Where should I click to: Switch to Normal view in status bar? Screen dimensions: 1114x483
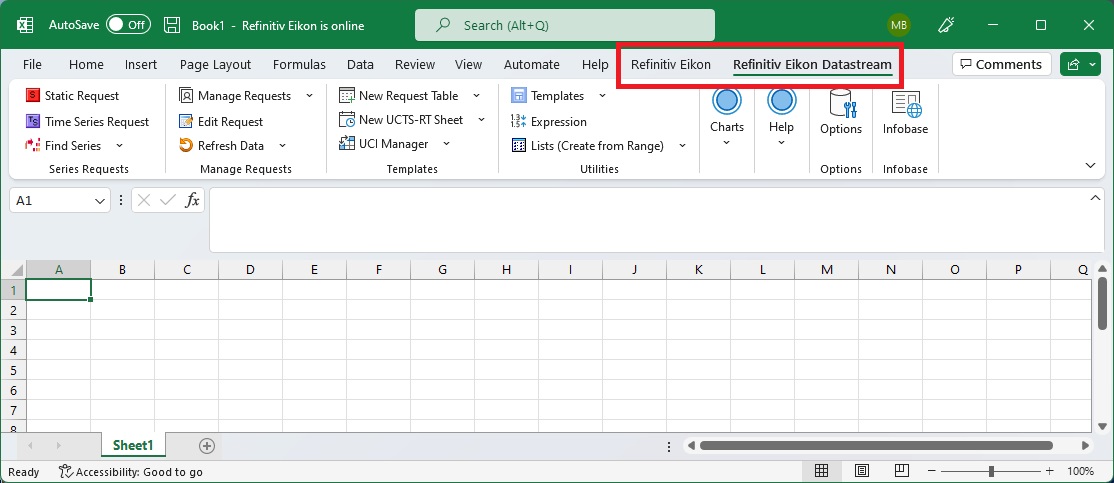click(821, 471)
